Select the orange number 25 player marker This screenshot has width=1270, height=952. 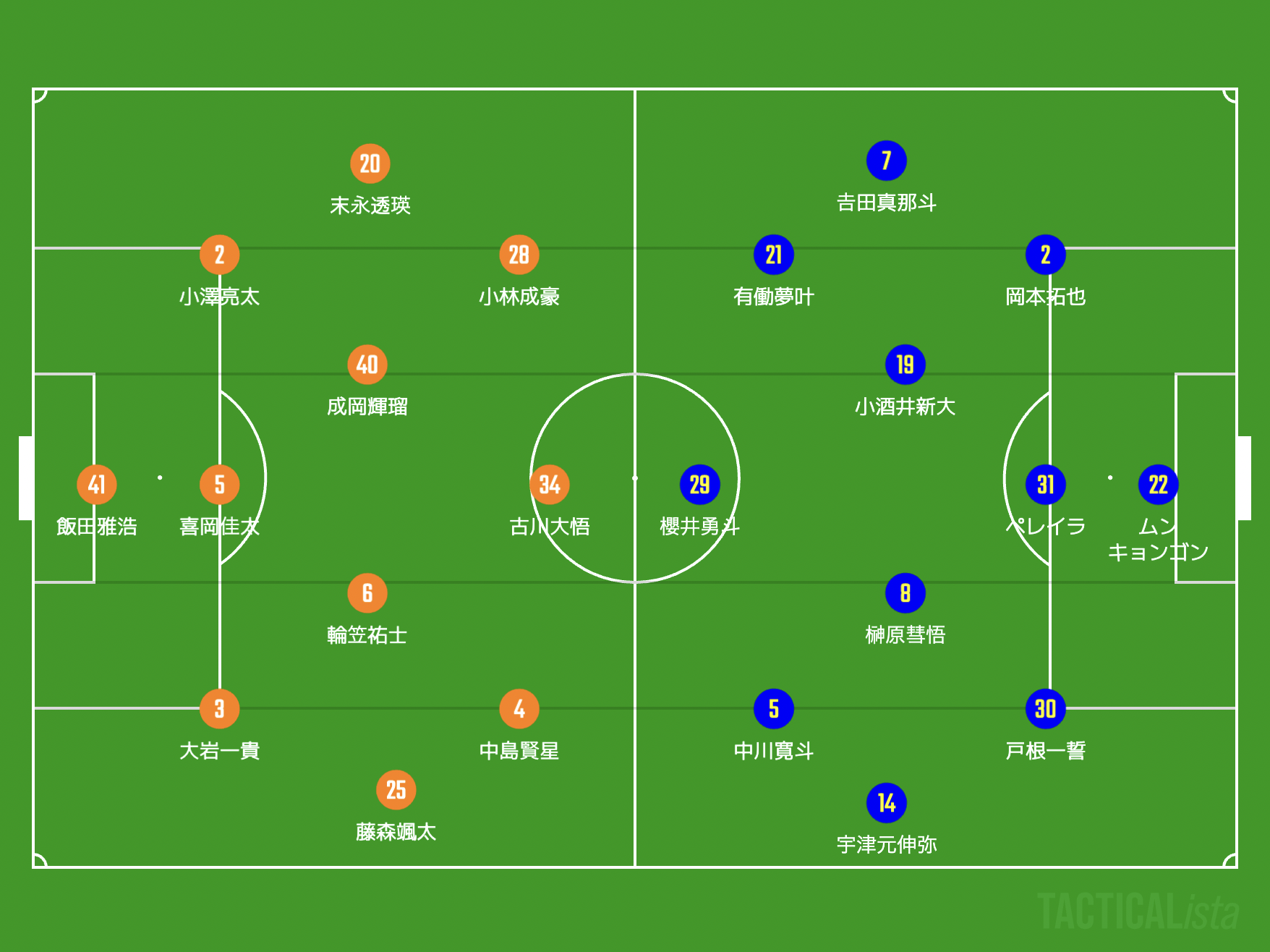tap(396, 790)
